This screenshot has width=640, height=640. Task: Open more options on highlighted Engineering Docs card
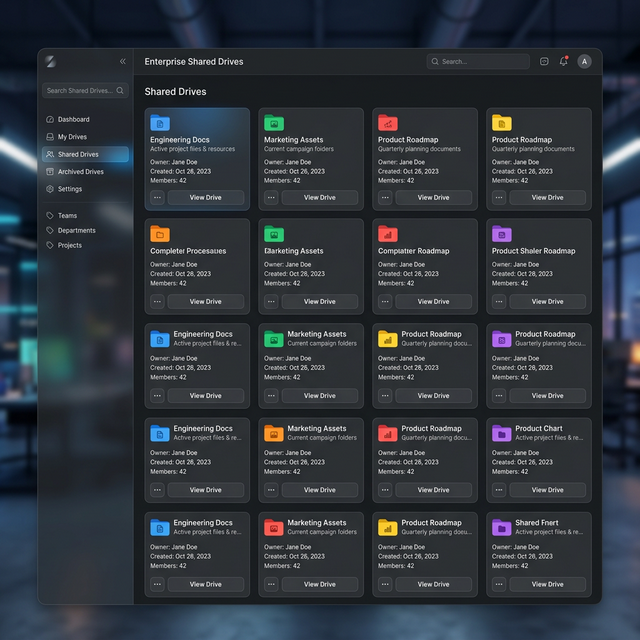click(x=157, y=198)
